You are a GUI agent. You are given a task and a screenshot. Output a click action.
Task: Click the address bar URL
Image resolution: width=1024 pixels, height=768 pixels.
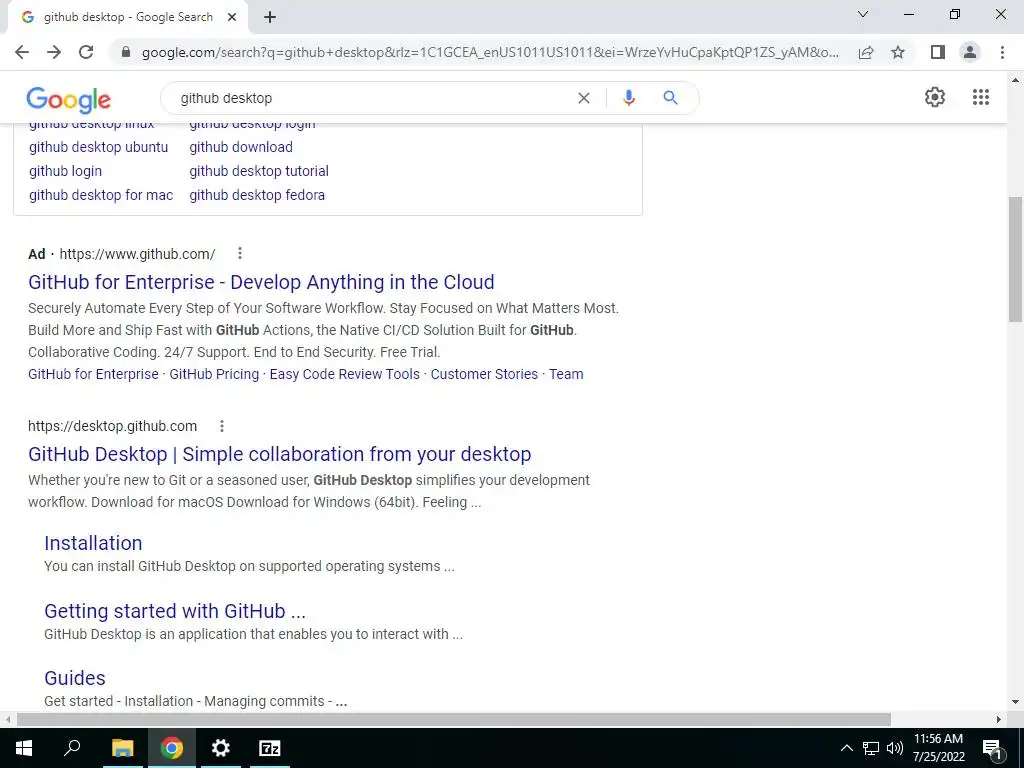pos(490,52)
